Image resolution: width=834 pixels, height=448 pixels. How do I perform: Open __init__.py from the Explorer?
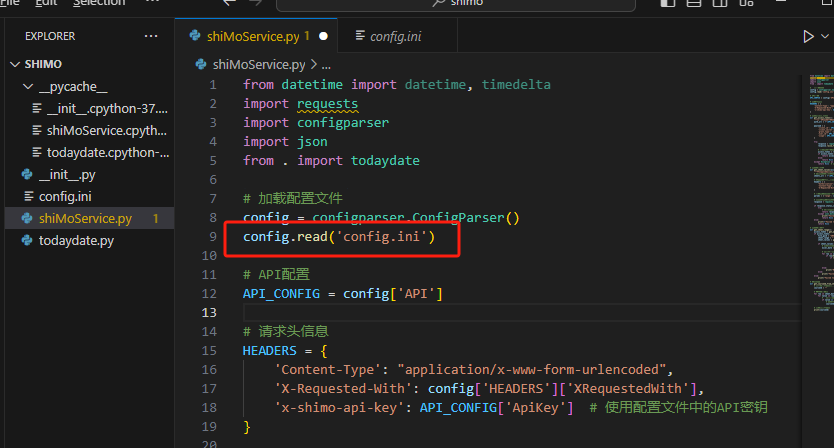point(66,174)
